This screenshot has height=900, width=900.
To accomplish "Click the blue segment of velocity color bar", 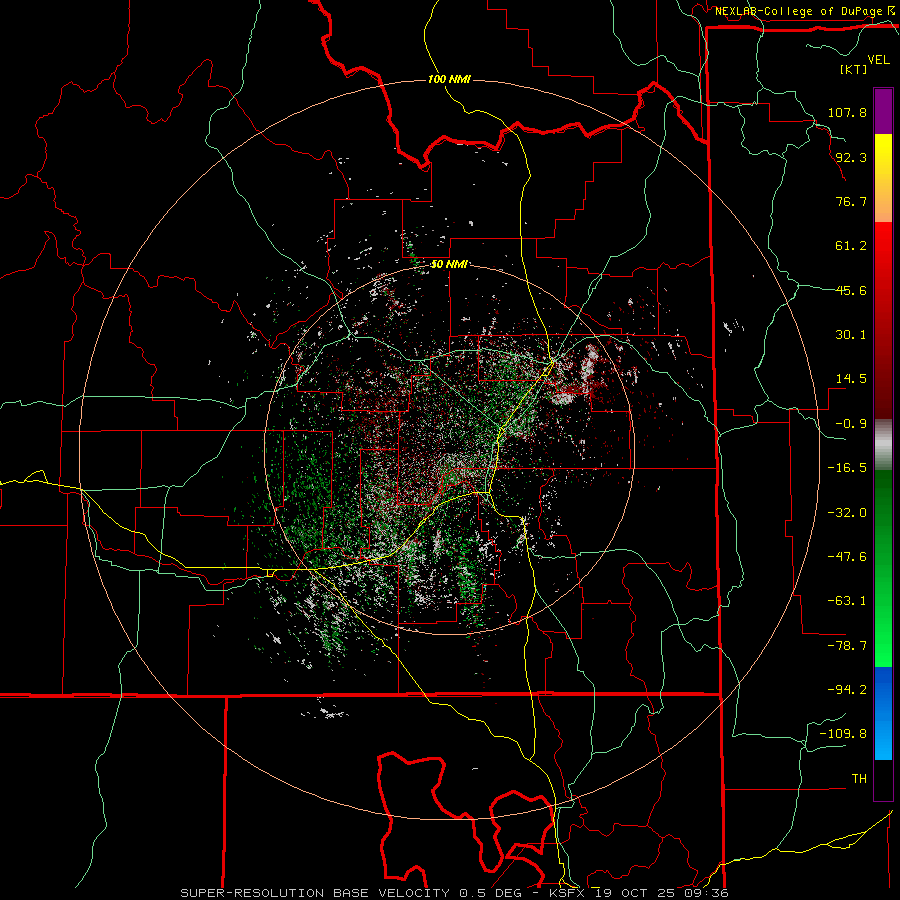I will pyautogui.click(x=883, y=713).
